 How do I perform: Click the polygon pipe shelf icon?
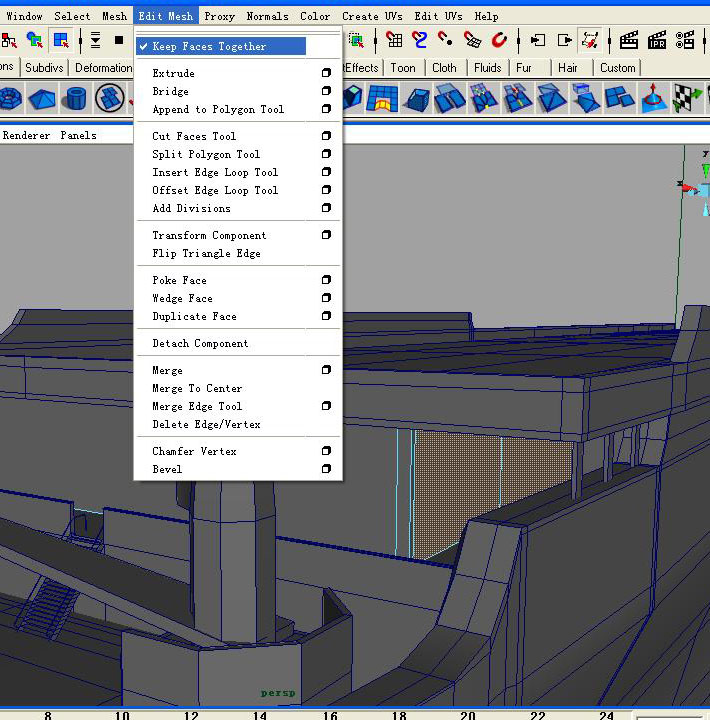pyautogui.click(x=76, y=98)
